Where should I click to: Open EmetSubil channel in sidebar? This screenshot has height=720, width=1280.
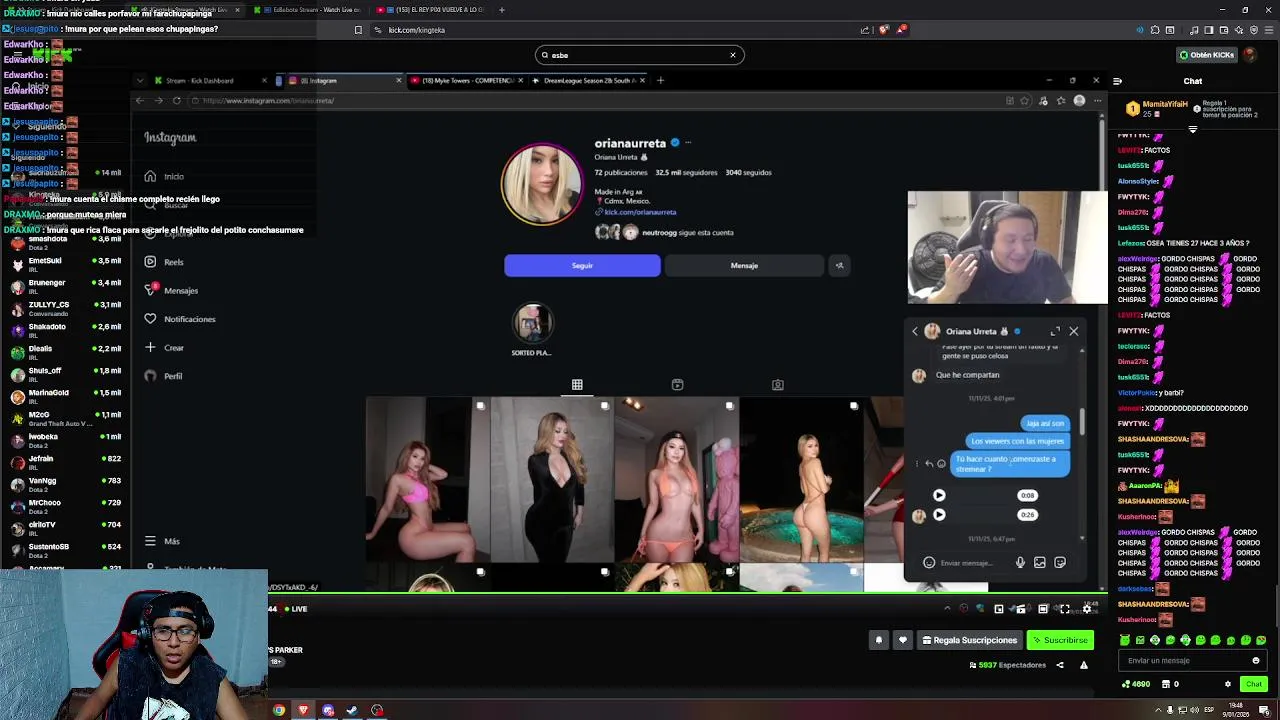[60, 264]
